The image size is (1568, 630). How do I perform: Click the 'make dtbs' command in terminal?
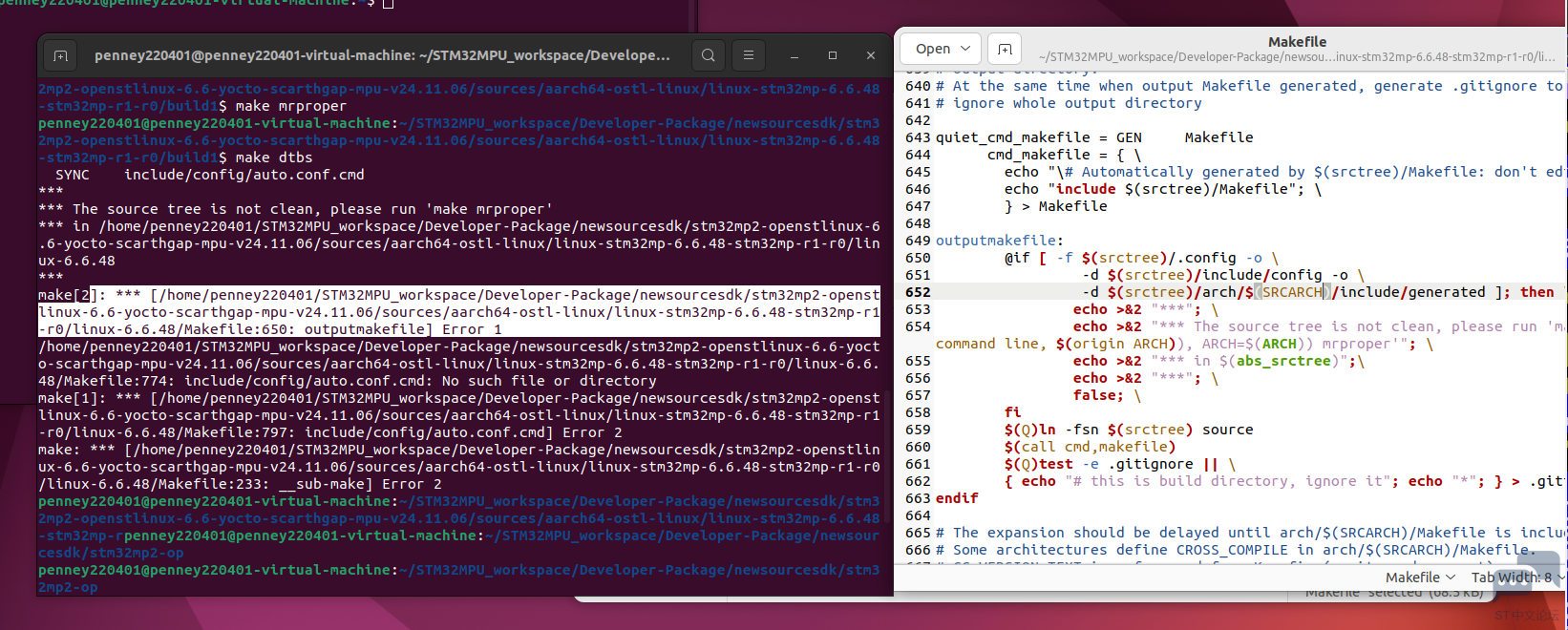click(273, 157)
